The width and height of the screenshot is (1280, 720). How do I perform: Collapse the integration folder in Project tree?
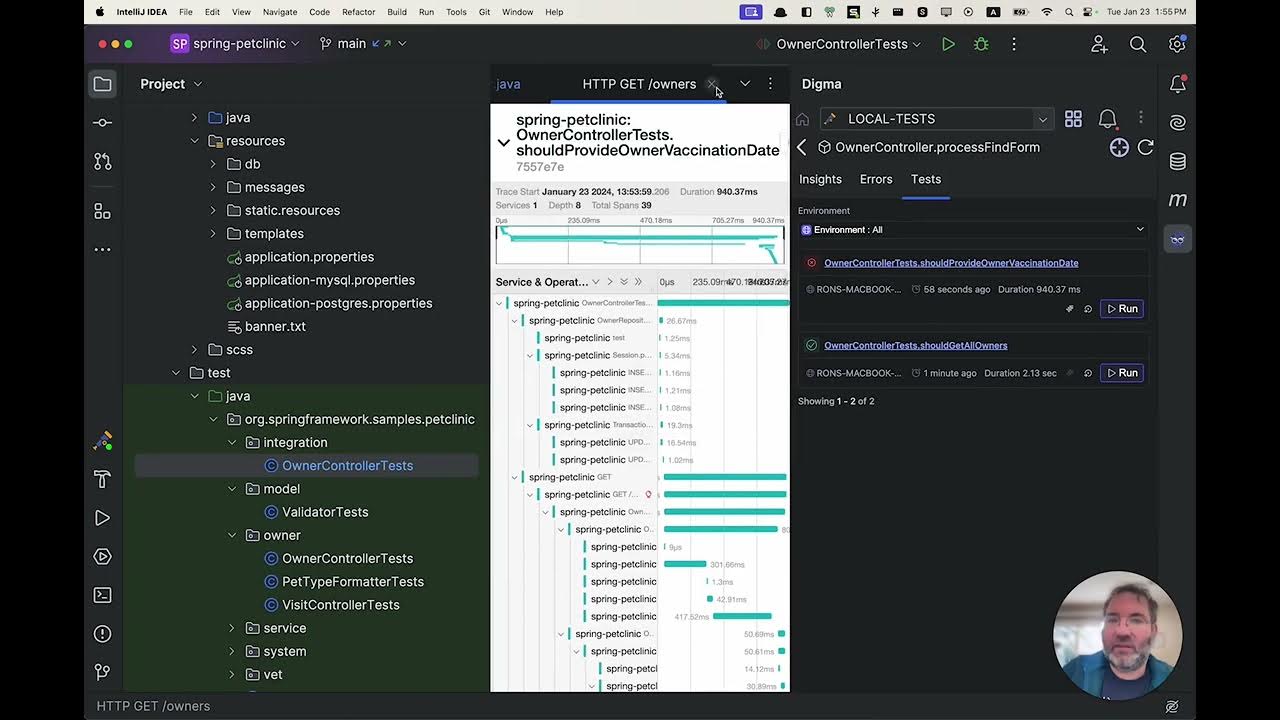[232, 442]
